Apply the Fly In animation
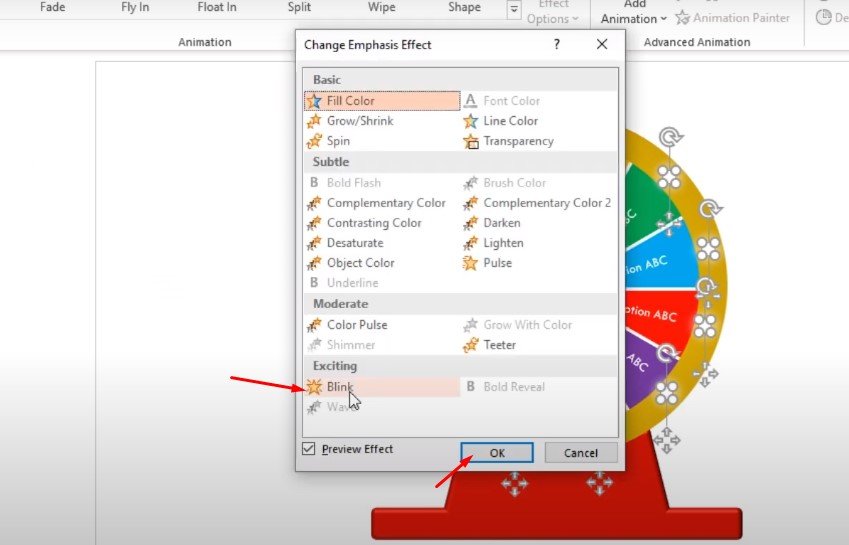This screenshot has width=849, height=545. pyautogui.click(x=135, y=7)
